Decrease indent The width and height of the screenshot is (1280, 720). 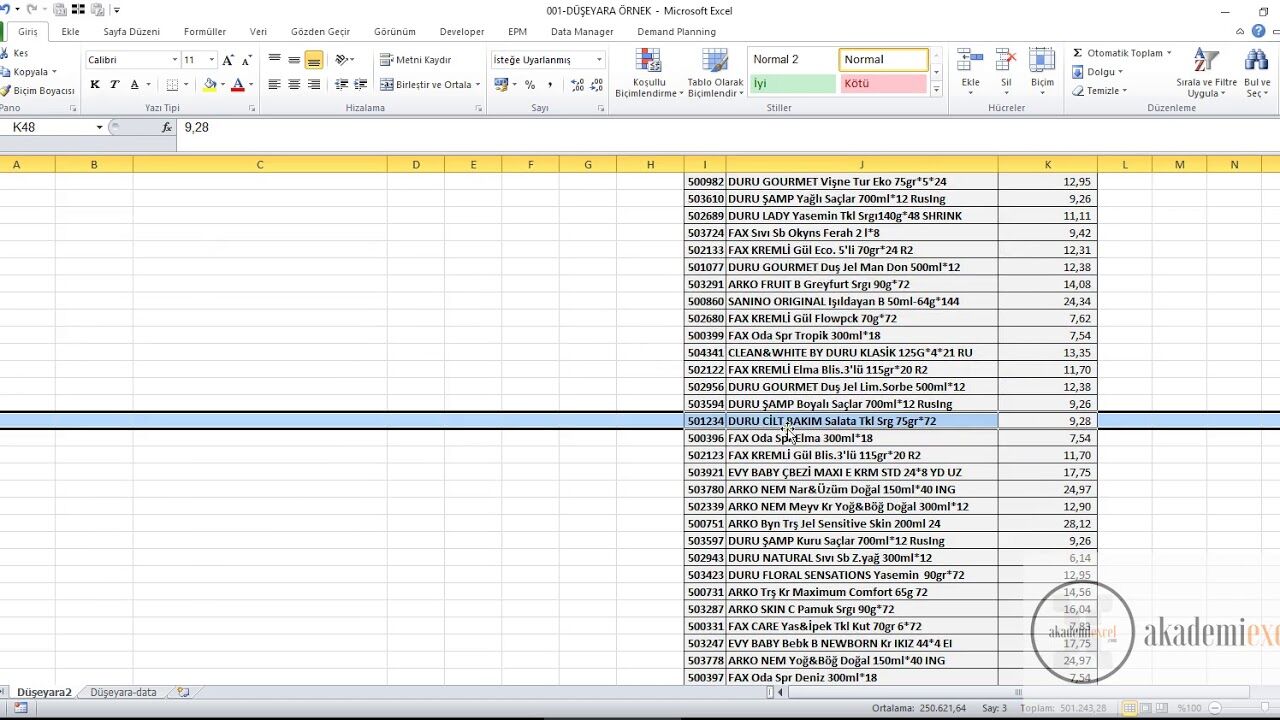342,85
